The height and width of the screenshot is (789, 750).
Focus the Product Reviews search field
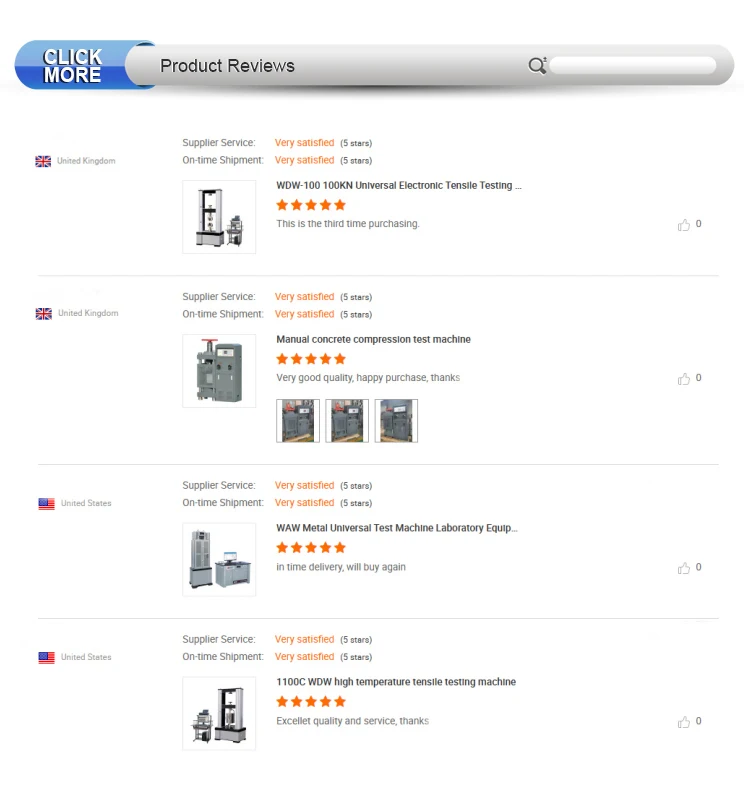633,65
